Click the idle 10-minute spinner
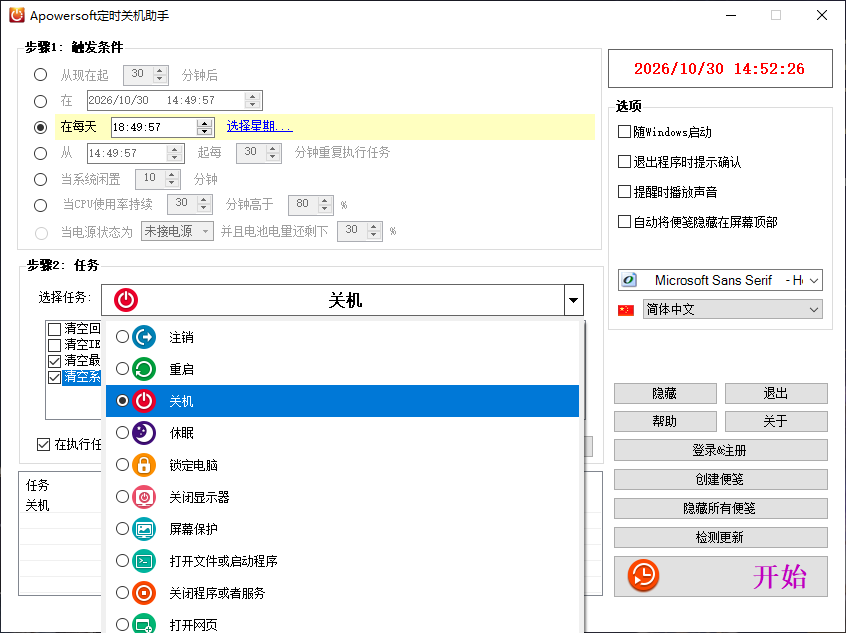 172,179
